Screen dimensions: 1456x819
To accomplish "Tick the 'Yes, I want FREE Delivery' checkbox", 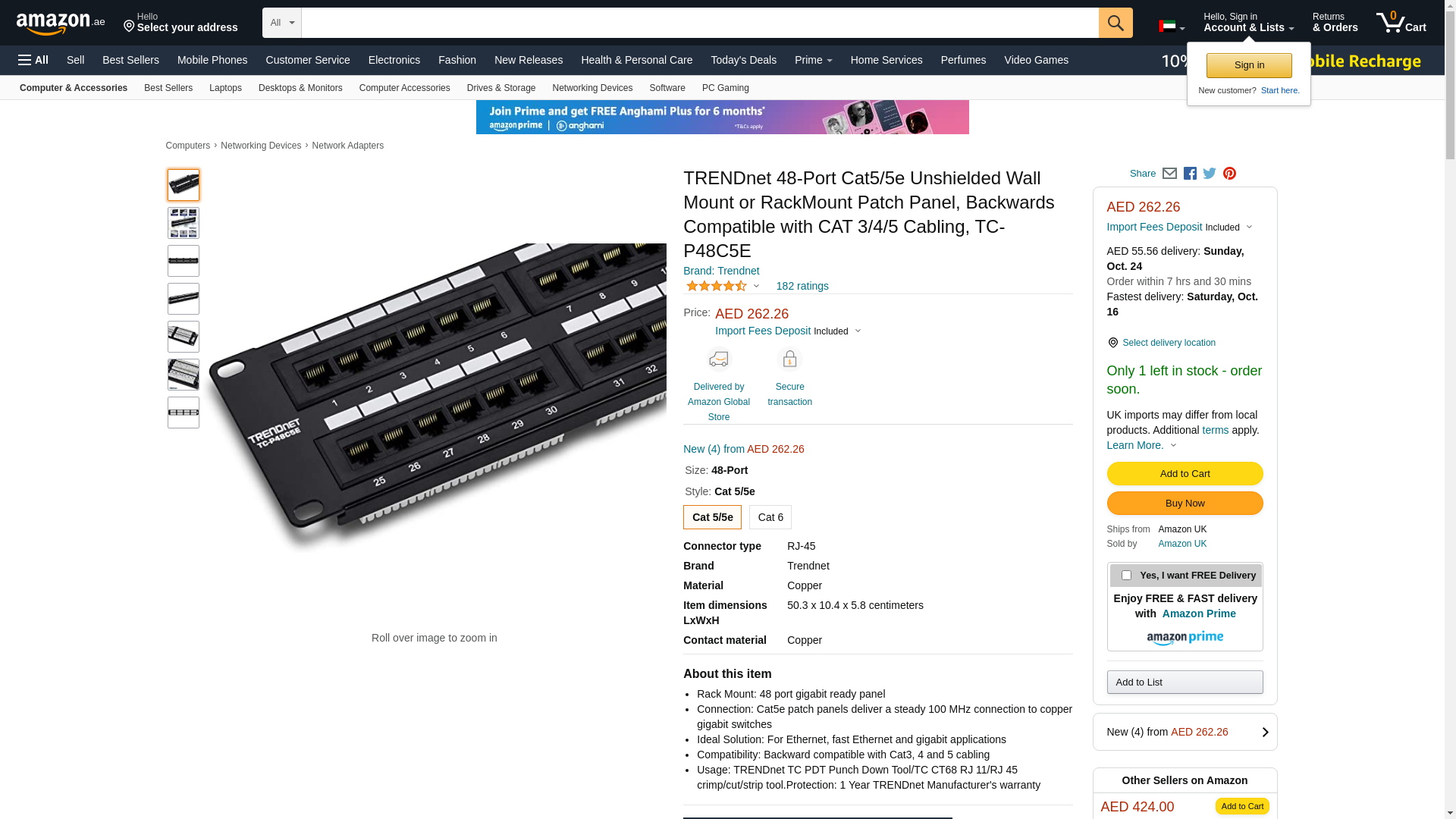I will [1126, 576].
